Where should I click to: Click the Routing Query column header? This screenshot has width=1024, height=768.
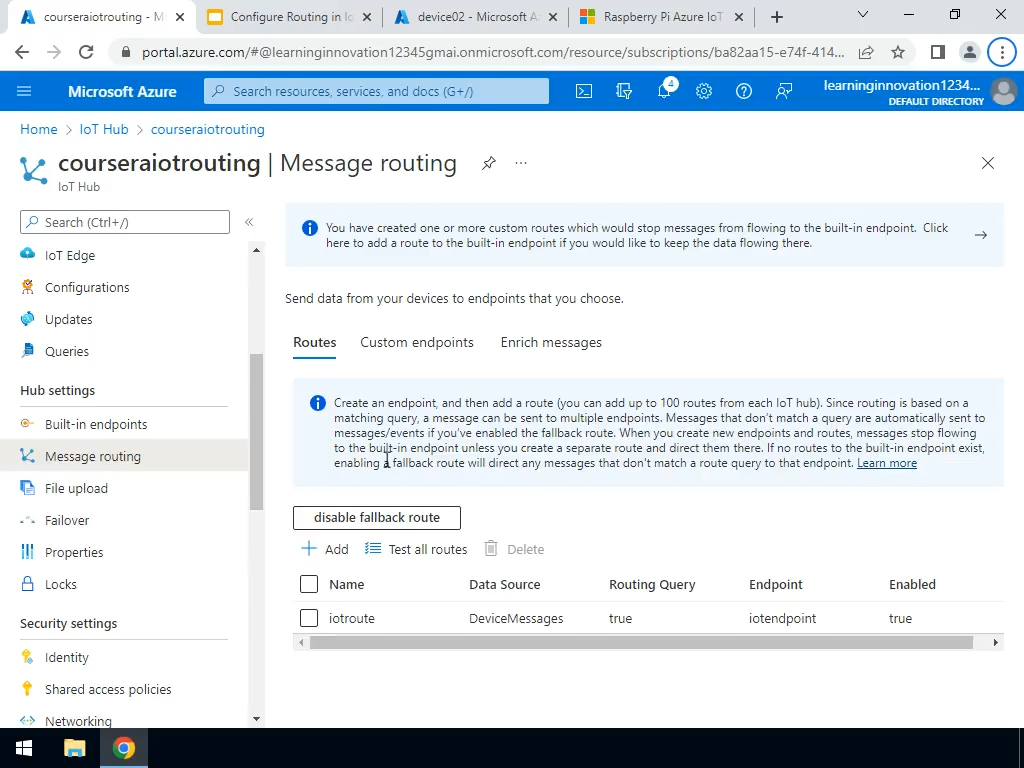pyautogui.click(x=652, y=584)
